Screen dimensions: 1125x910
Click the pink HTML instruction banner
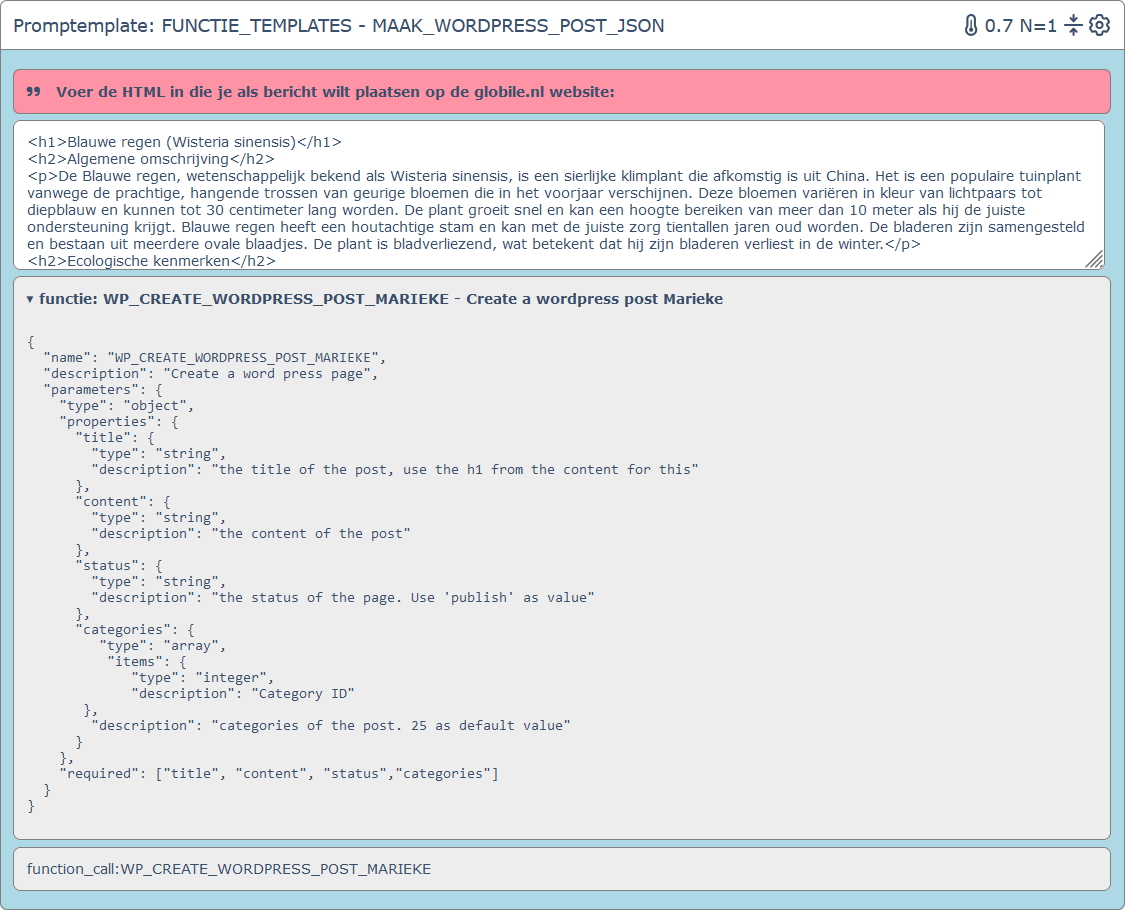pos(561,92)
